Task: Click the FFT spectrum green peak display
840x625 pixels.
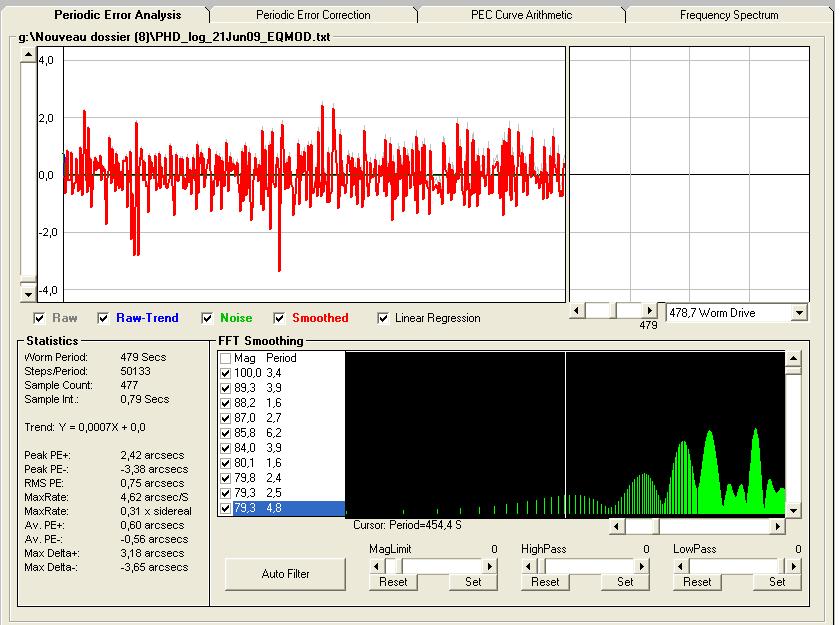Action: 565,434
